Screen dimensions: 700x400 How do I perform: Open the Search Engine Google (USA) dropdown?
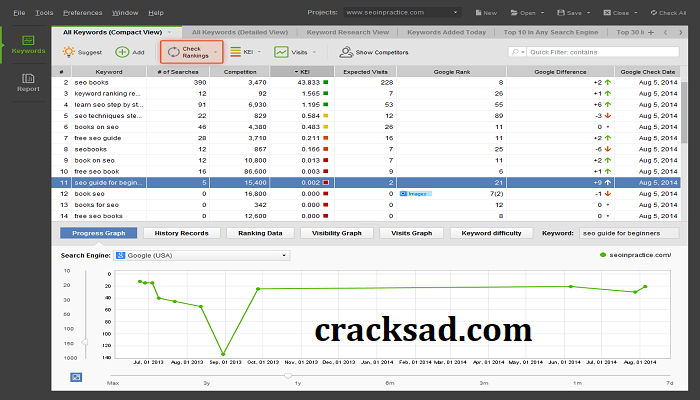pos(202,255)
